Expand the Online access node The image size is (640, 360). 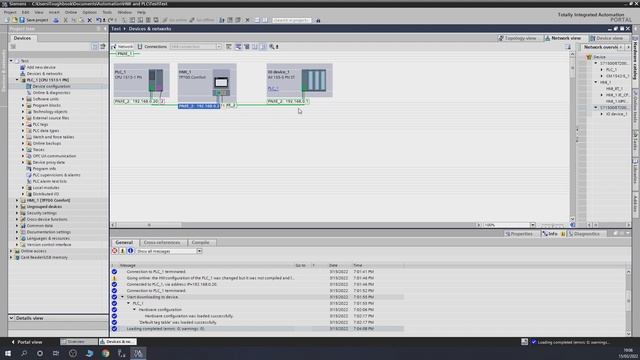tap(11, 251)
